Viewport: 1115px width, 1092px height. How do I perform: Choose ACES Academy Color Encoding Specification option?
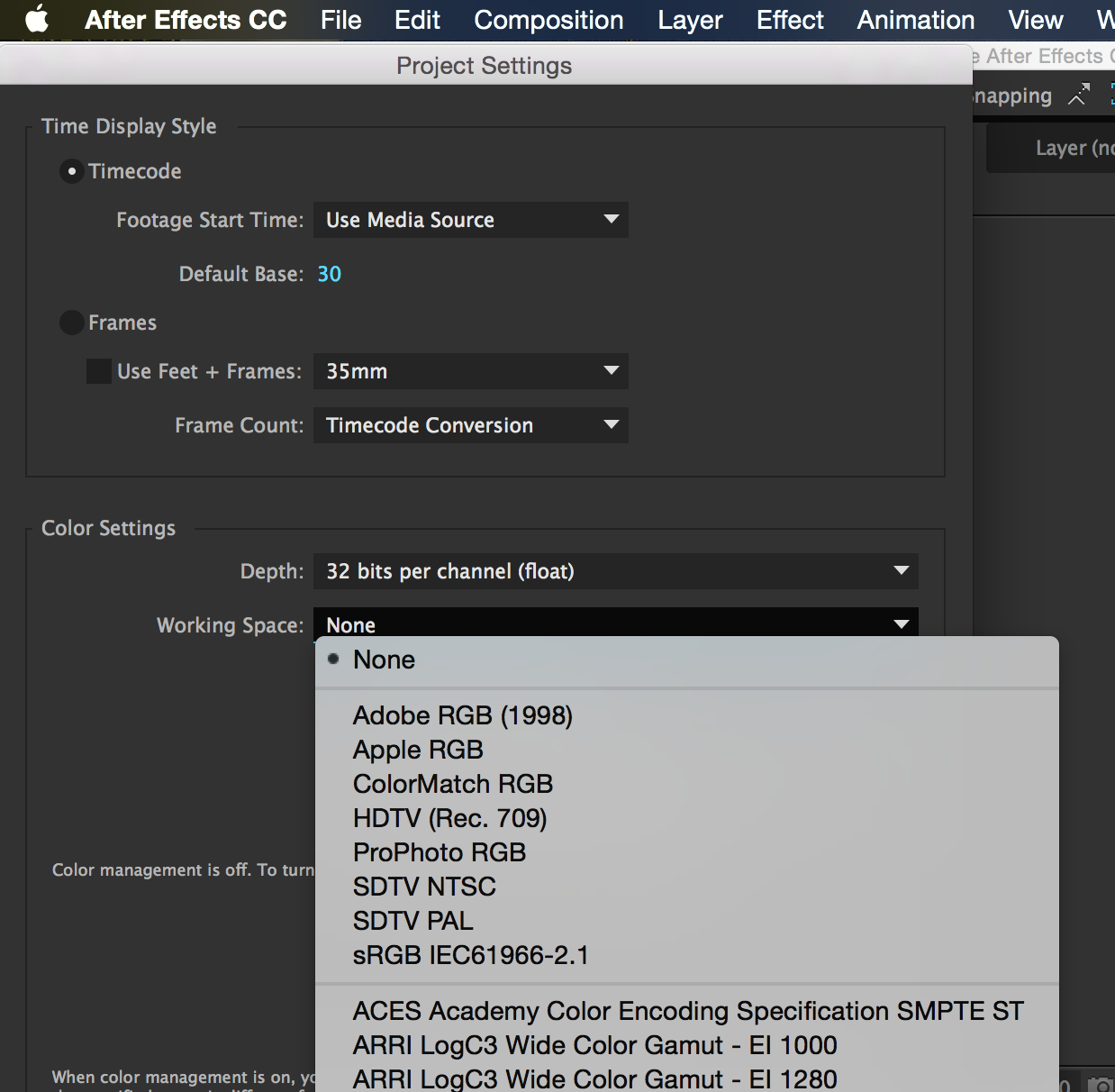point(687,1011)
